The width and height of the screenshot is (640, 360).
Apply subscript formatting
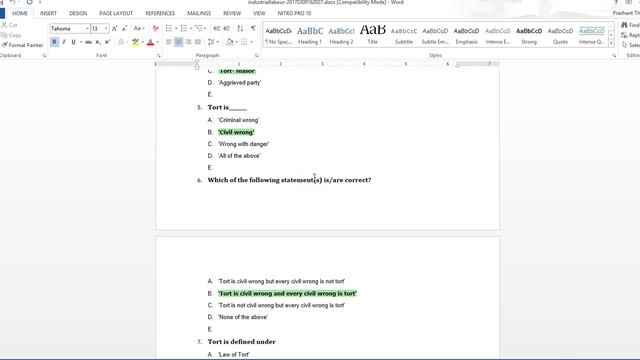98,42
